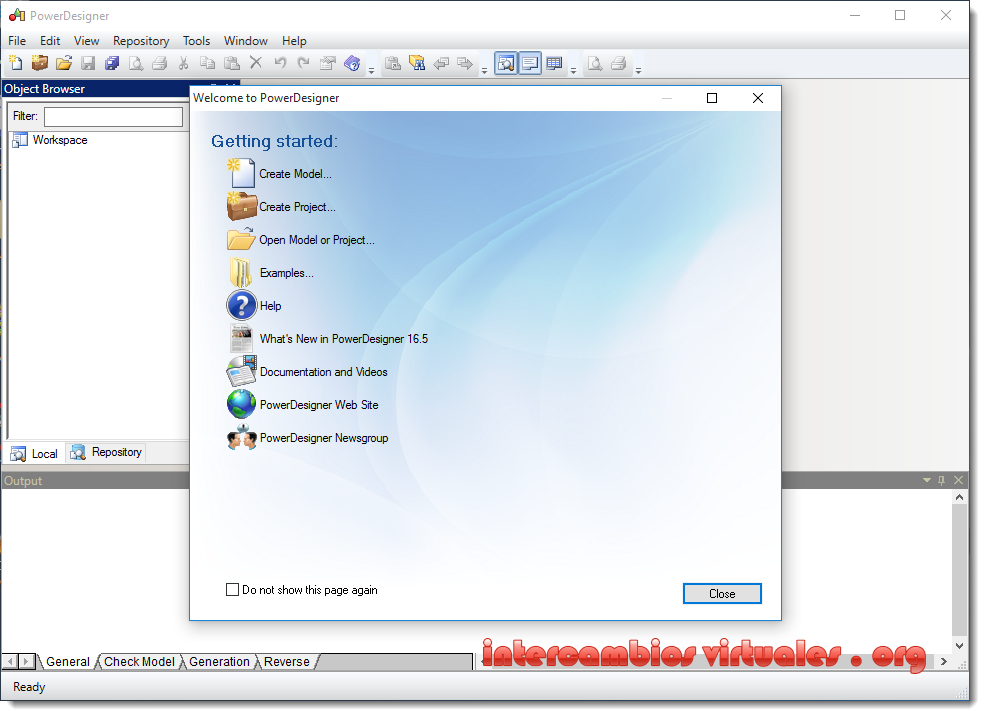Click the Close button in Welcome dialog
The width and height of the screenshot is (985, 716).
(722, 594)
